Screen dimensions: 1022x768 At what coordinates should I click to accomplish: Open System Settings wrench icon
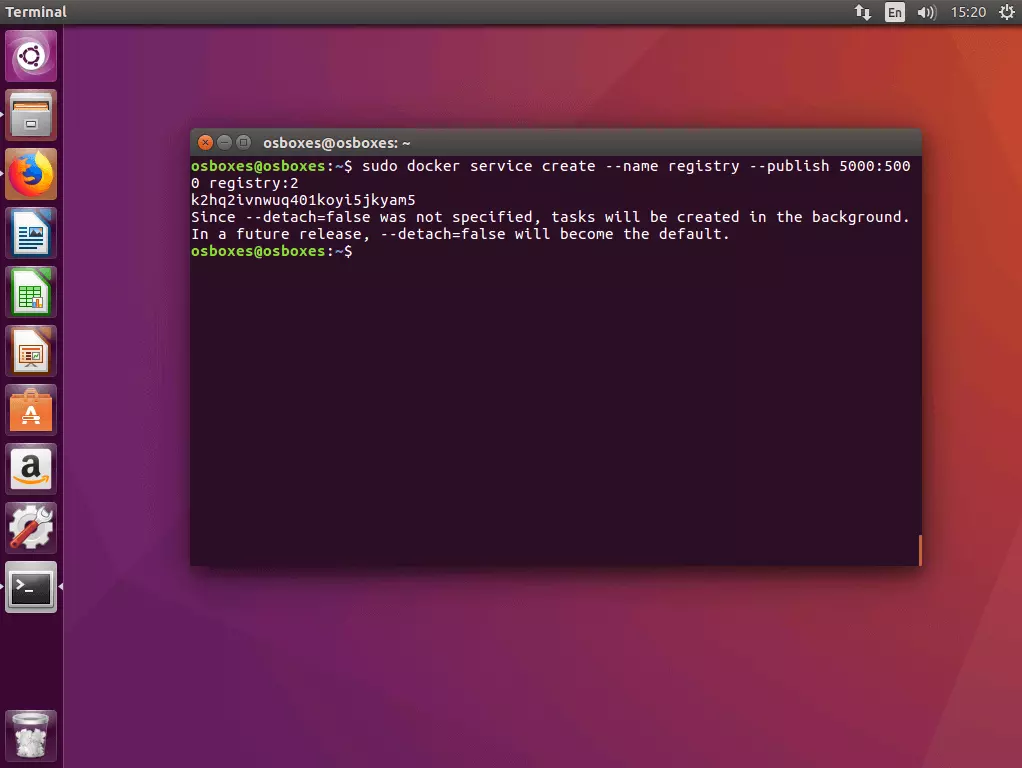pos(31,528)
